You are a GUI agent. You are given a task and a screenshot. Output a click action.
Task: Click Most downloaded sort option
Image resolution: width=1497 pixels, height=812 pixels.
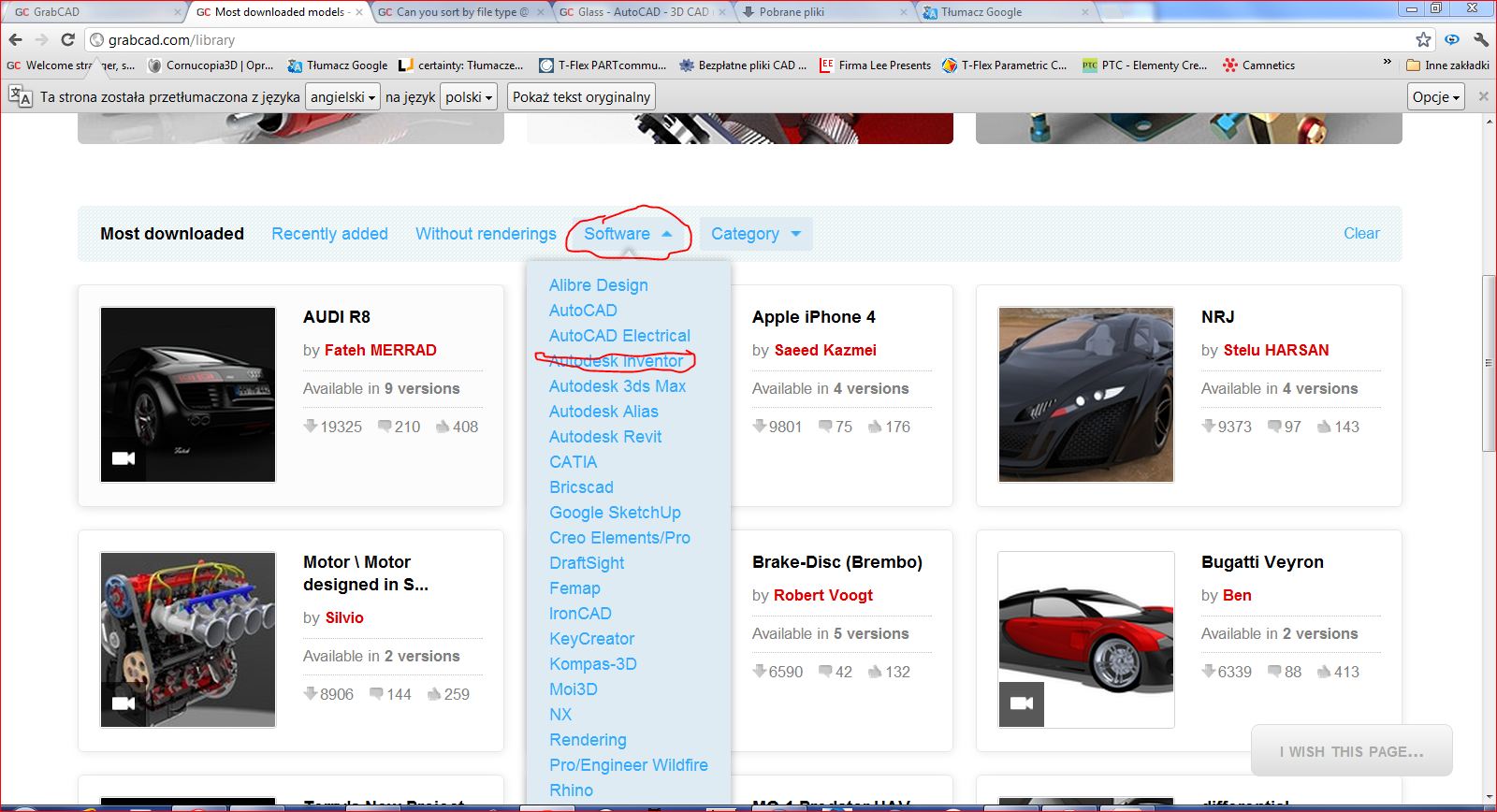coord(172,234)
